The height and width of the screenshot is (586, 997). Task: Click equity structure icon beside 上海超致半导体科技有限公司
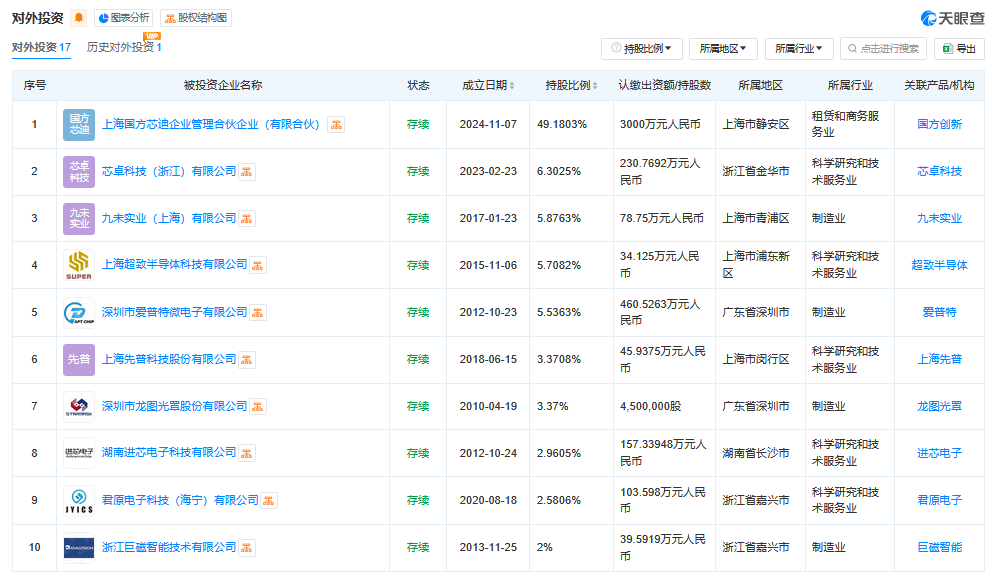click(x=258, y=265)
